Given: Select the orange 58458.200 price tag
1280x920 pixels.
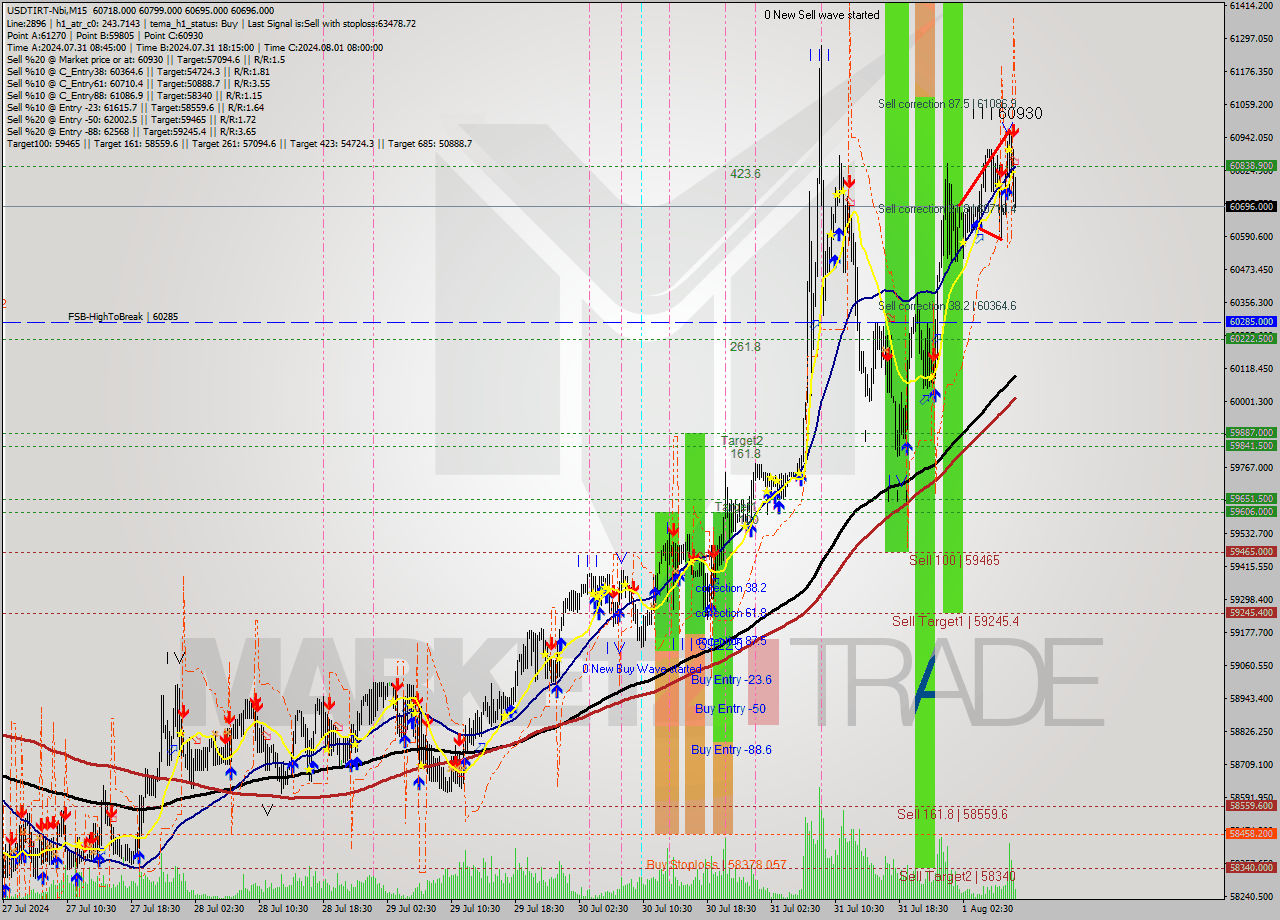Looking at the screenshot, I should [x=1250, y=834].
